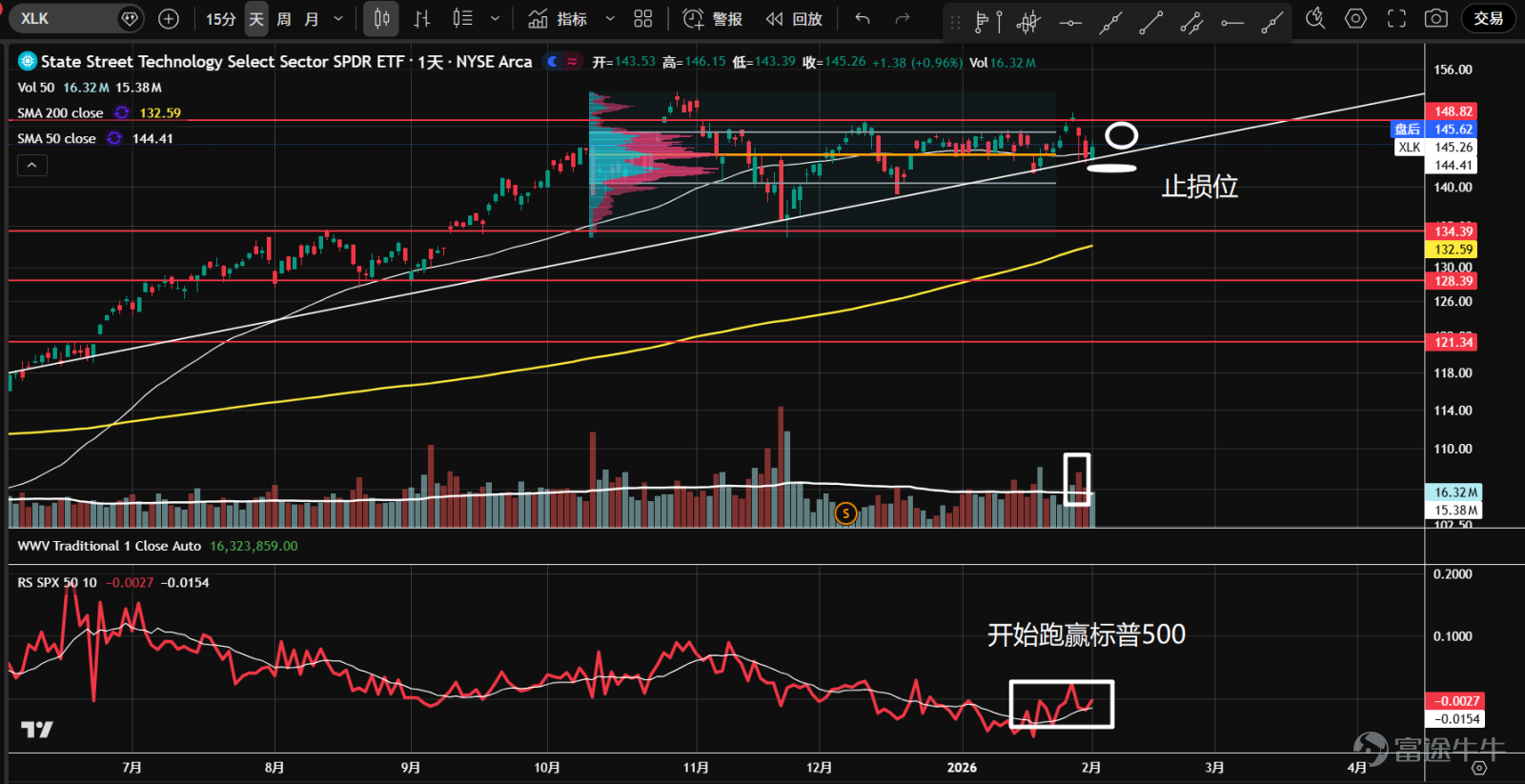1525x784 pixels.
Task: Select the parallel channel drawing tool
Action: (x=1191, y=21)
